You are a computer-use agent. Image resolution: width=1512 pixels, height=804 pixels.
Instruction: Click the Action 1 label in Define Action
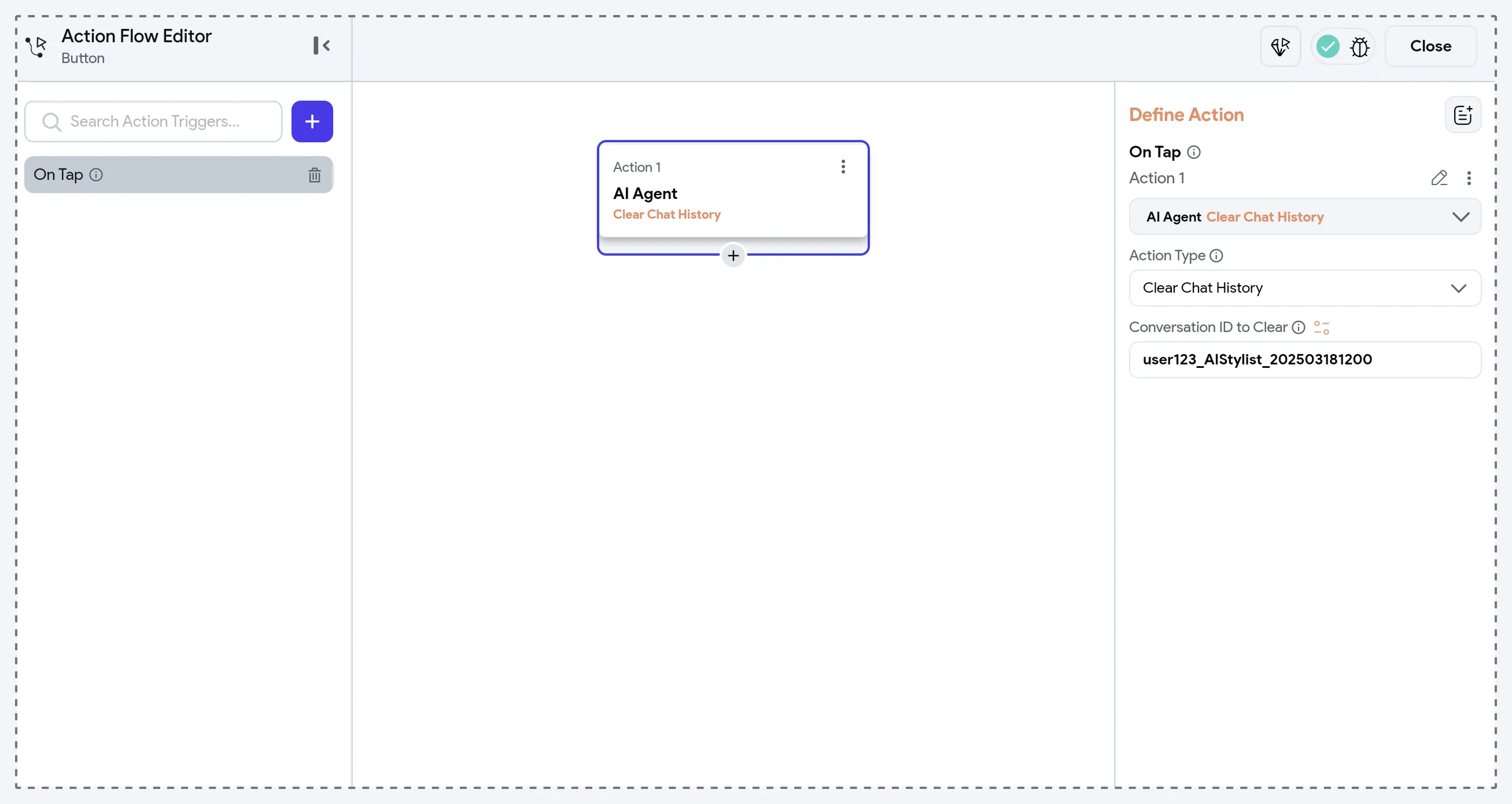[x=1156, y=178]
